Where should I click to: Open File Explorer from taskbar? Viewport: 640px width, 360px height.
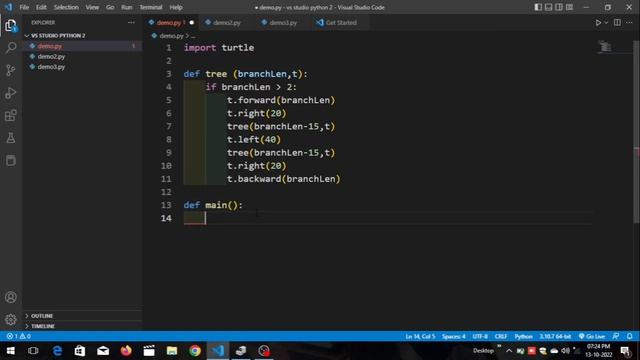172,351
